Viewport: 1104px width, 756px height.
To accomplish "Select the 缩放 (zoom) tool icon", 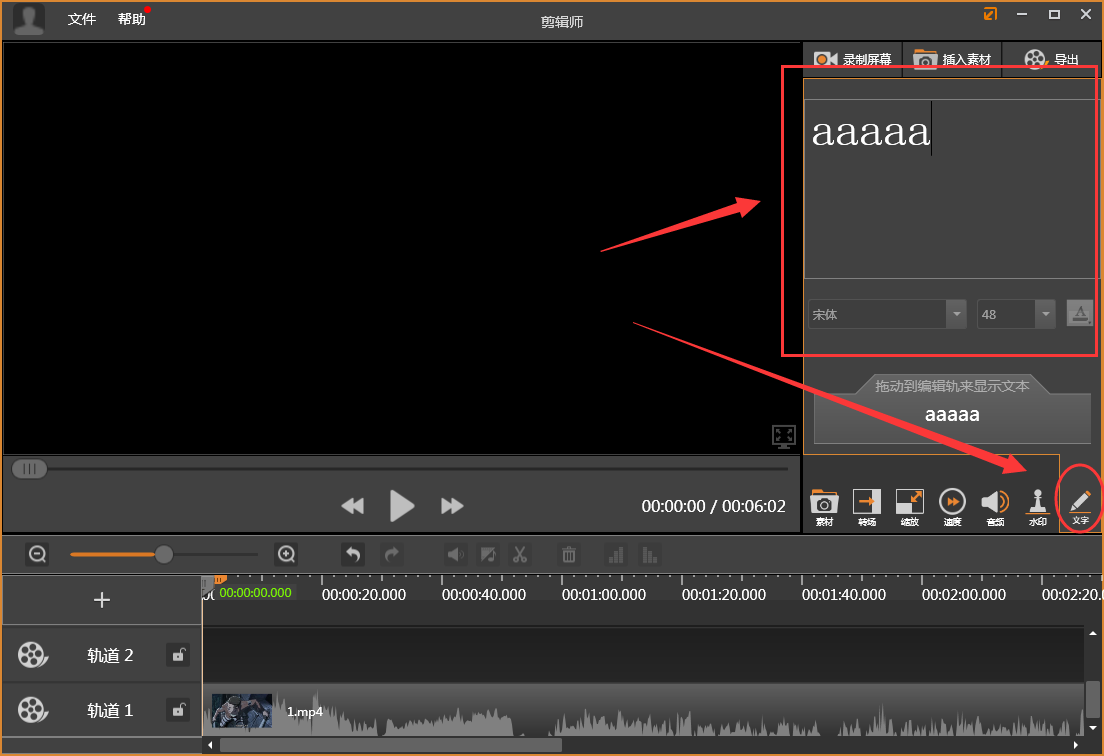I will coord(909,506).
